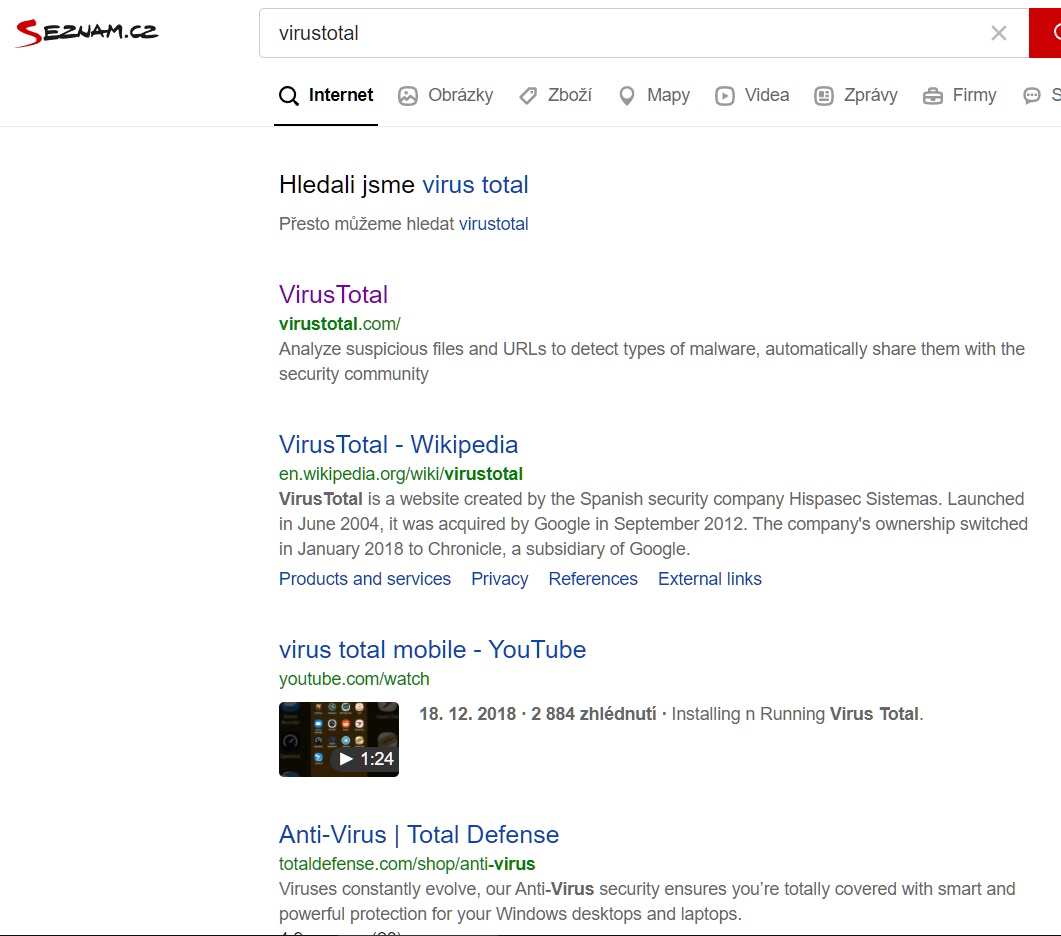Open the References sitelink
The width and height of the screenshot is (1061, 936).
point(593,579)
